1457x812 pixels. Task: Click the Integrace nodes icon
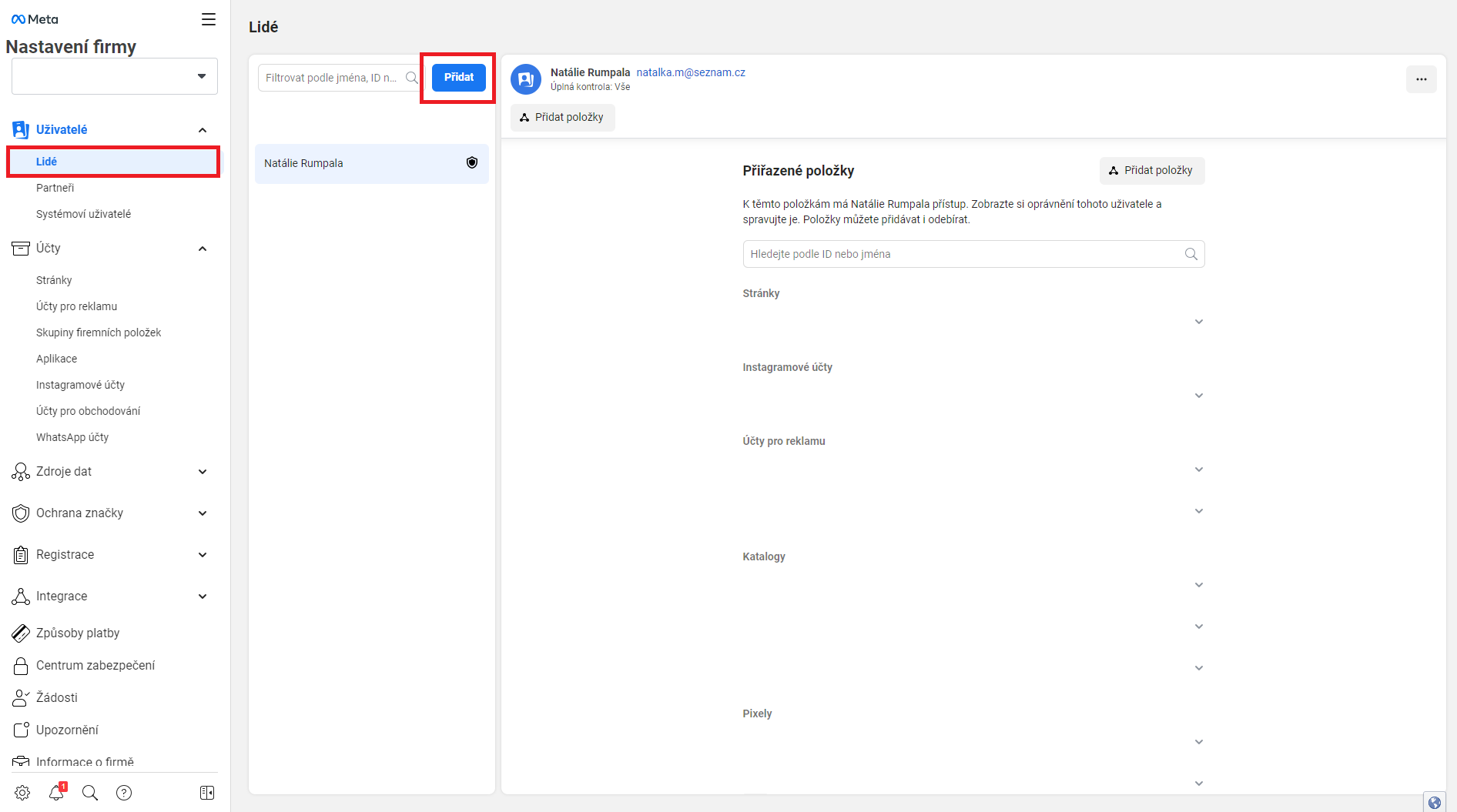[x=21, y=596]
